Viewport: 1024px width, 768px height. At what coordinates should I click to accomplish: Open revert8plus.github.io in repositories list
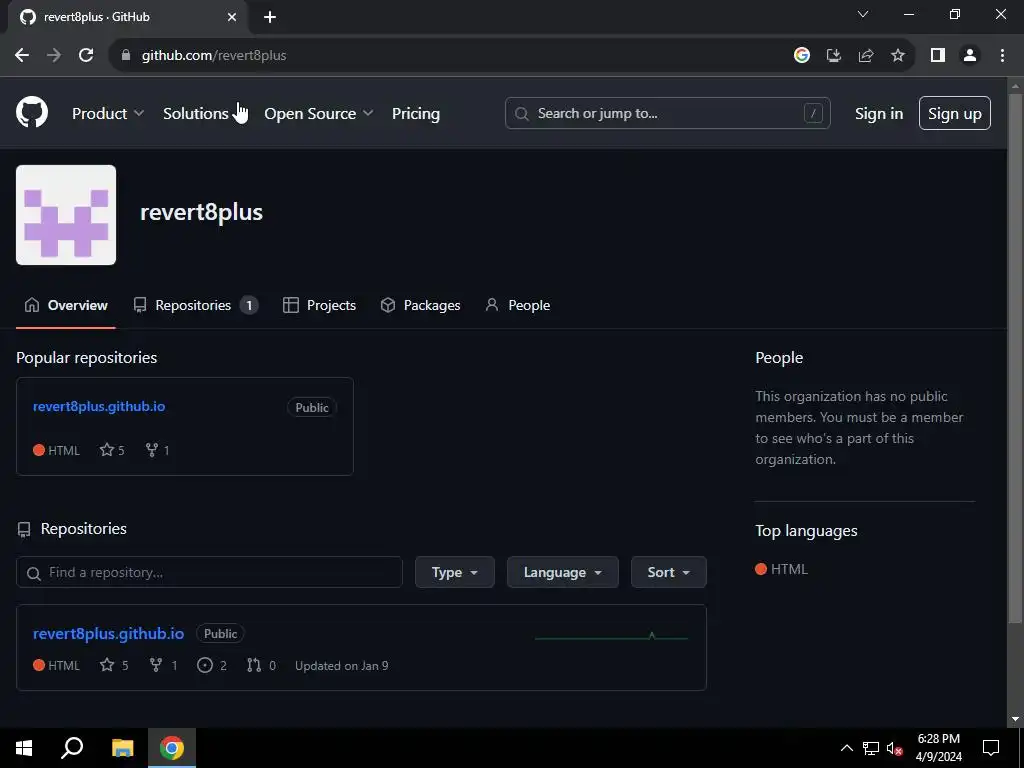[x=108, y=633]
